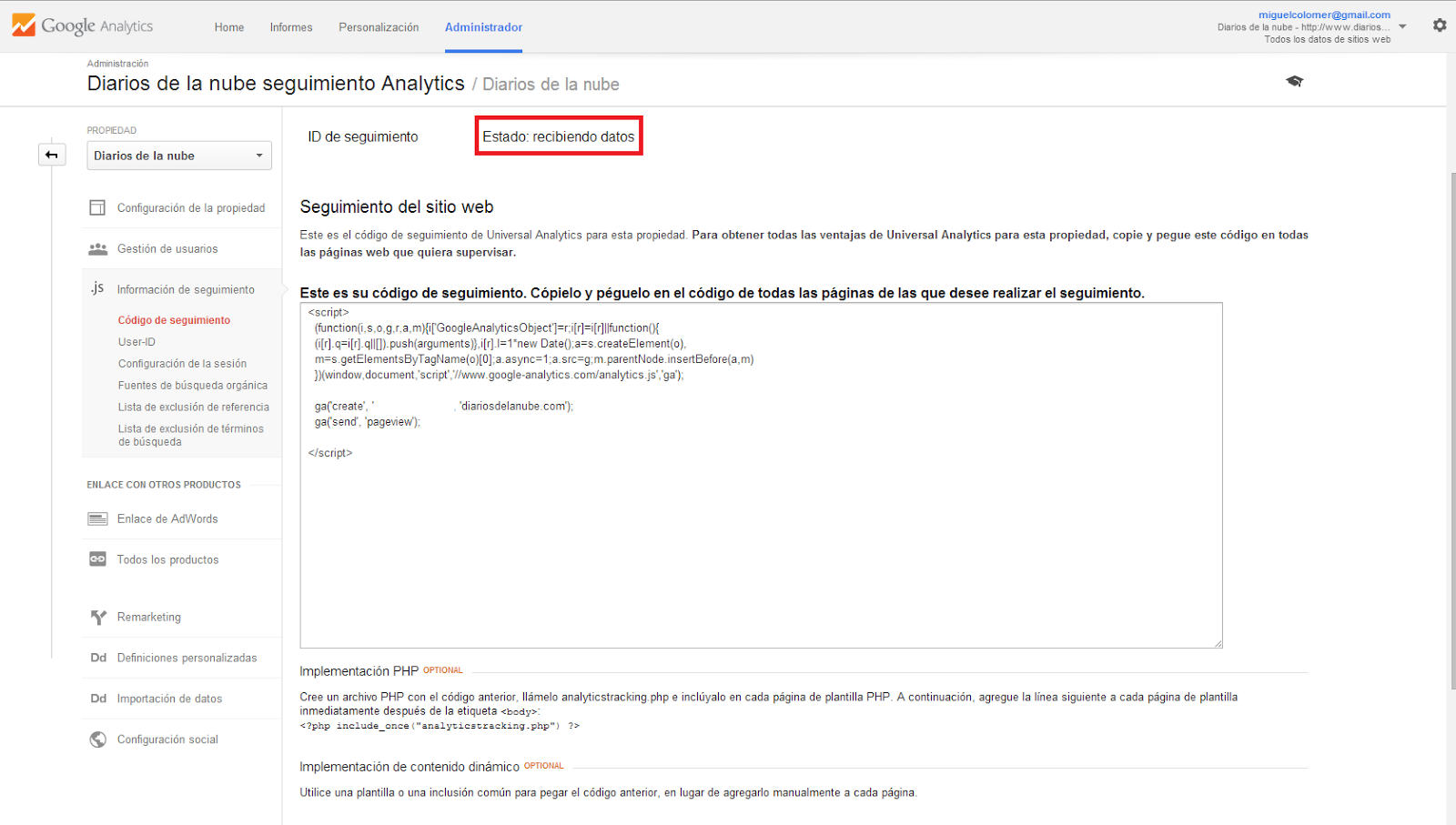The height and width of the screenshot is (825, 1456).
Task: Click the Dd icon beside Importación de datos
Action: (x=98, y=699)
